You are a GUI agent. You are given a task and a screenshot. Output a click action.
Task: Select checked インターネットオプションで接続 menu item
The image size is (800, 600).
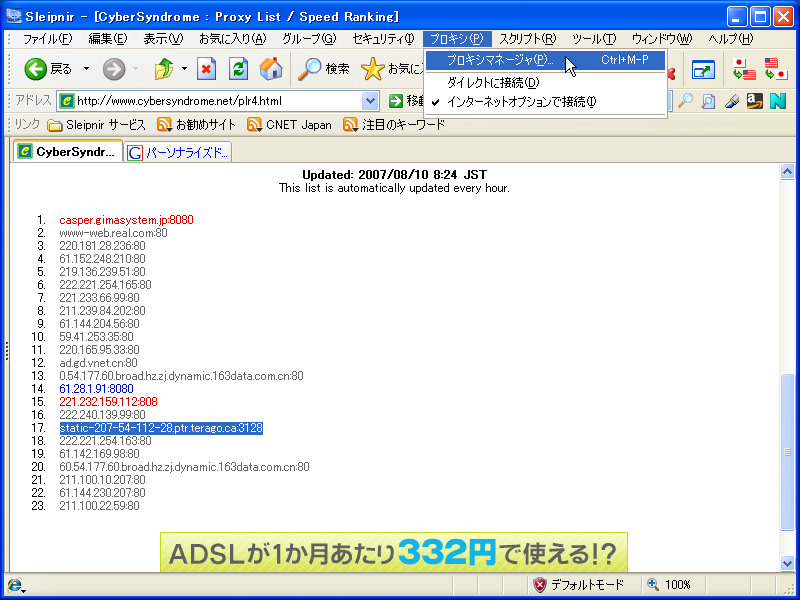click(545, 102)
